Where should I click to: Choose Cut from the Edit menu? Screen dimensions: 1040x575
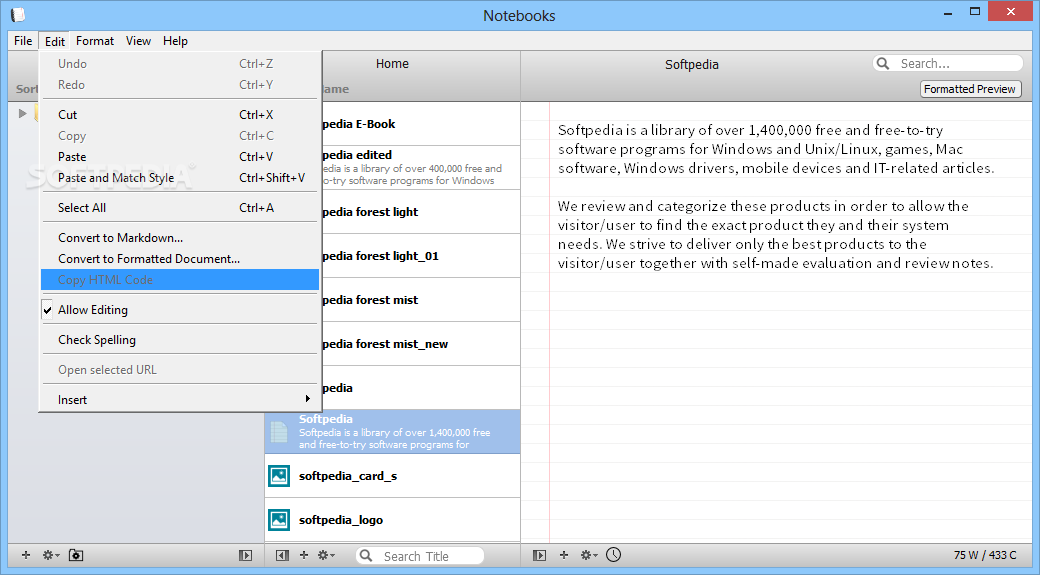(180, 115)
